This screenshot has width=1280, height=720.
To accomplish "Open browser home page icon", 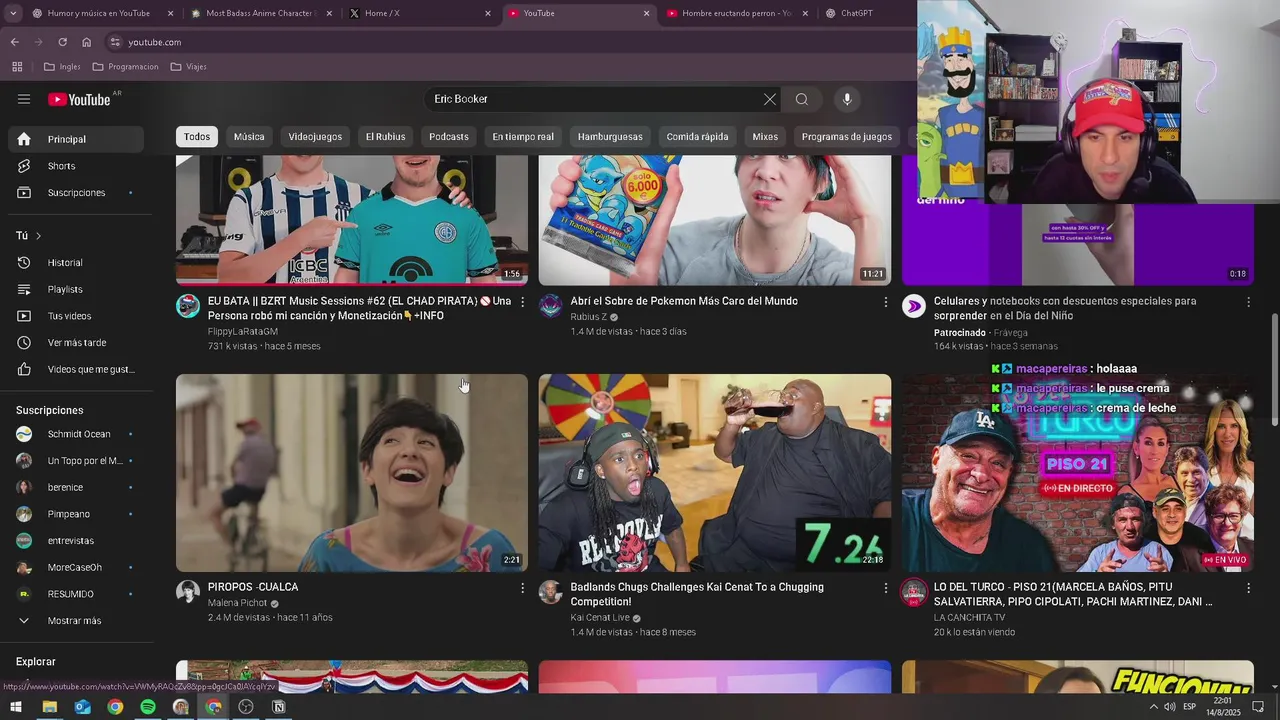I will tap(86, 42).
